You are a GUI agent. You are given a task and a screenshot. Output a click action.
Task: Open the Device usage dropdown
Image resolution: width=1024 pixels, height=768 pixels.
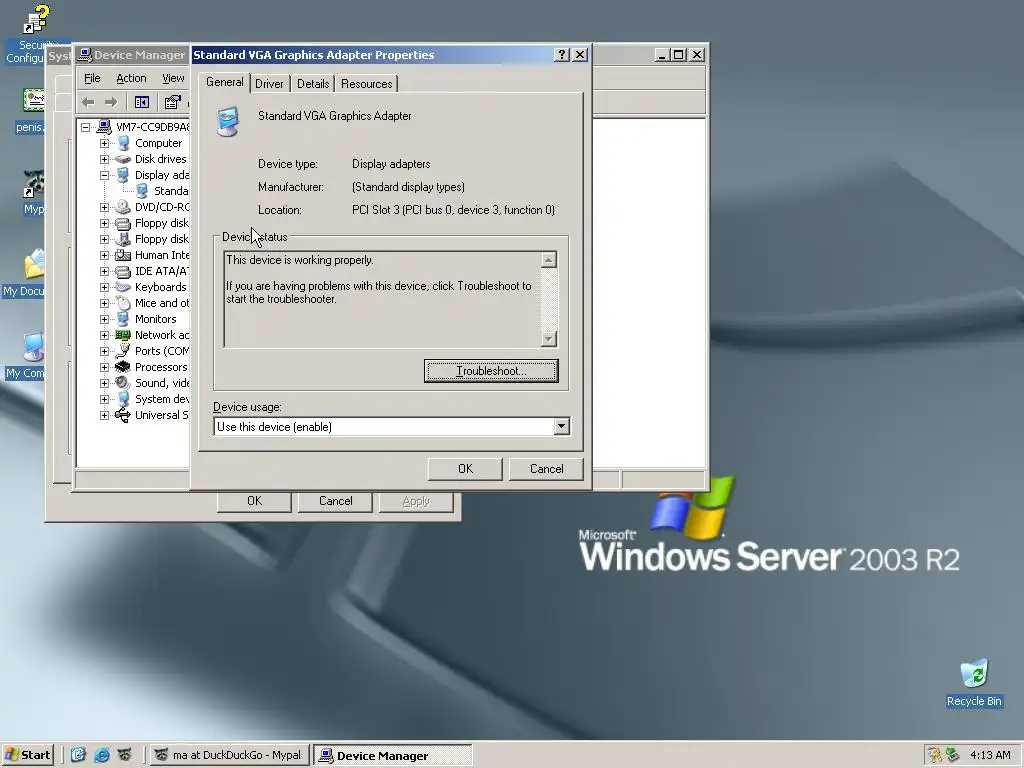click(561, 426)
